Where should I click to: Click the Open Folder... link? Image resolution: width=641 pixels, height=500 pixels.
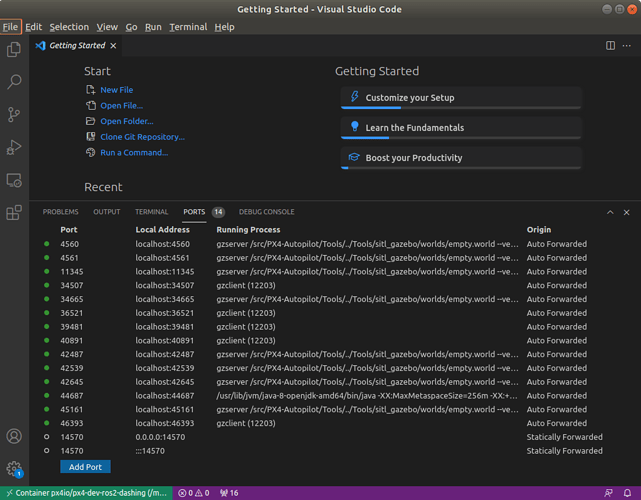pos(127,121)
